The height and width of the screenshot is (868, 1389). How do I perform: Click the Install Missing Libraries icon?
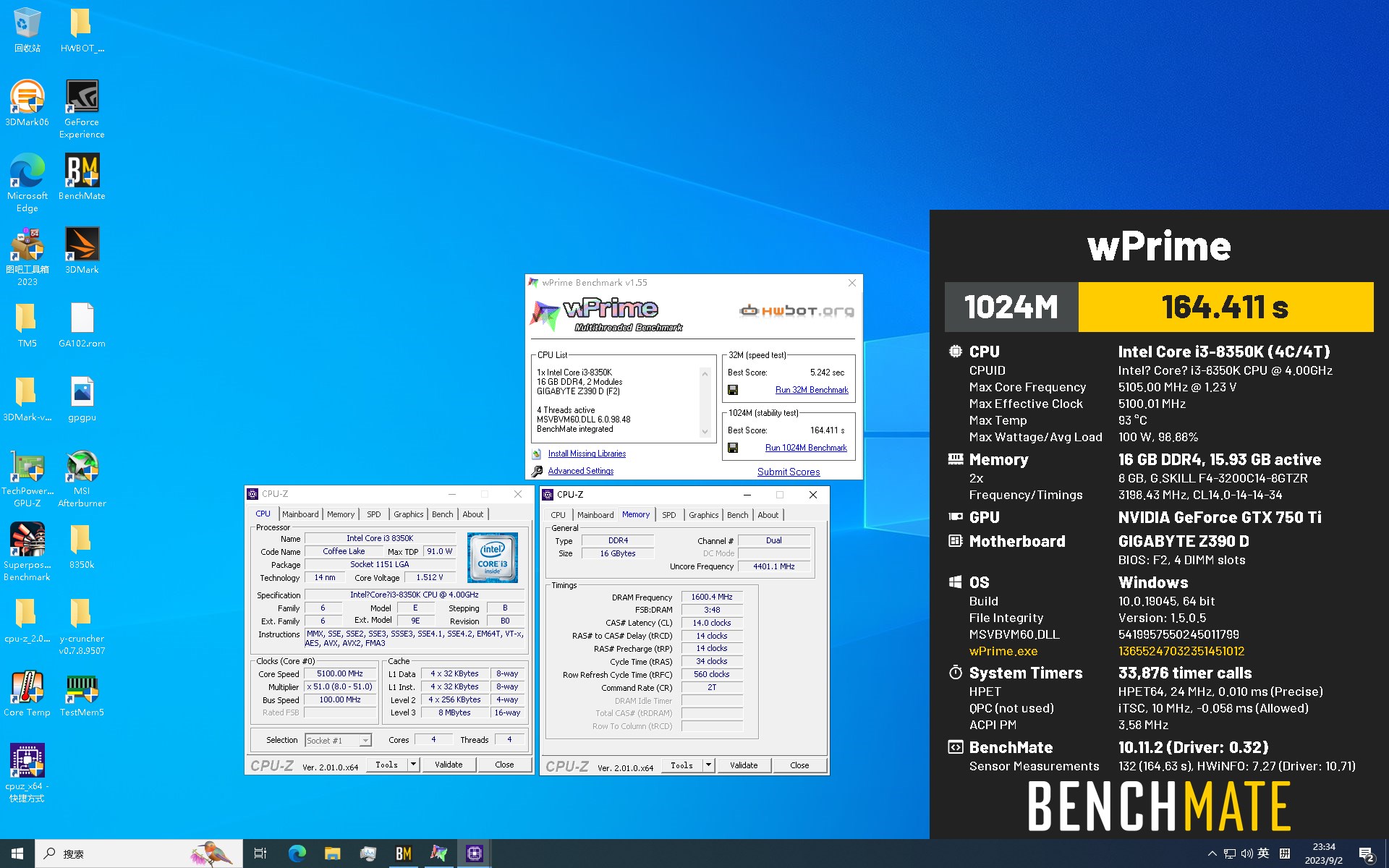(x=537, y=454)
